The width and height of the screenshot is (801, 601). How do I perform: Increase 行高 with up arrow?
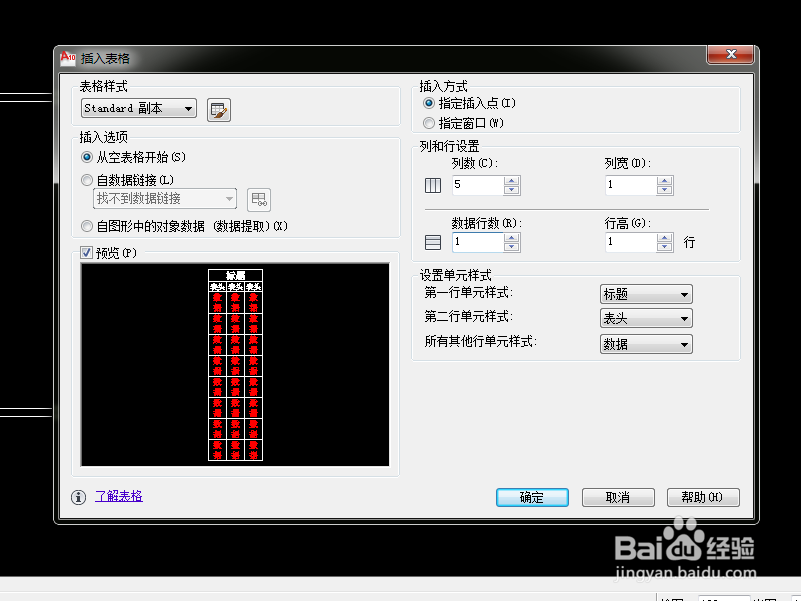click(x=664, y=238)
